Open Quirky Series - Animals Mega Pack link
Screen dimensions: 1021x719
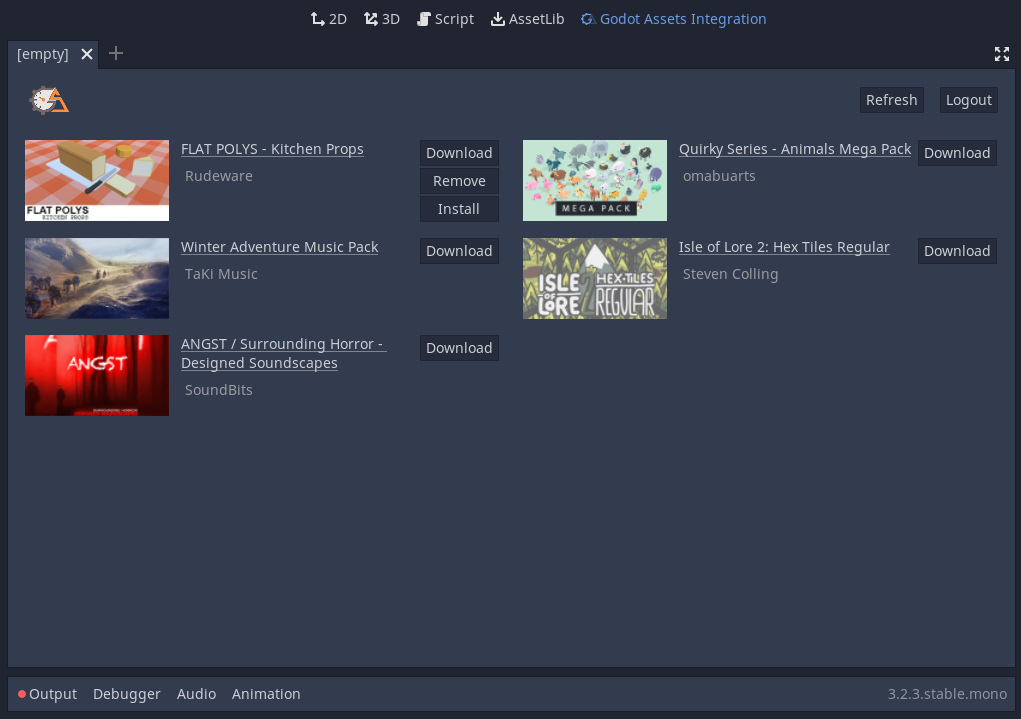pyautogui.click(x=795, y=149)
